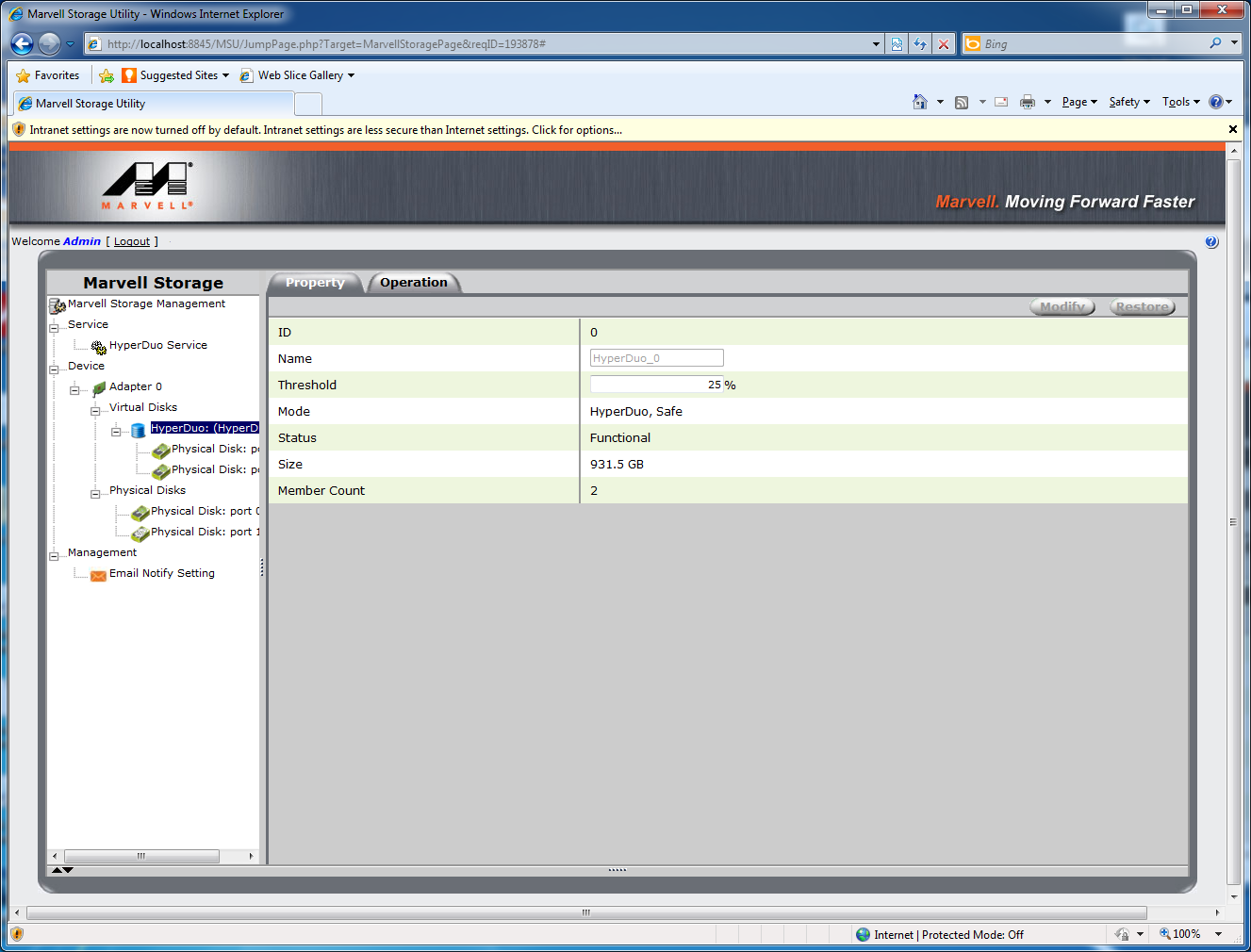Click the Modify button

[x=1062, y=306]
